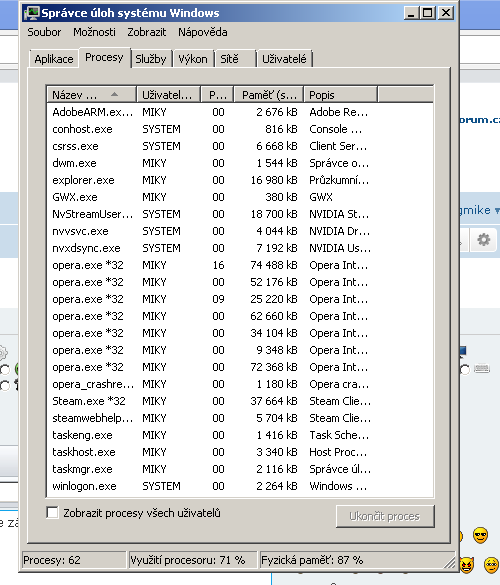Switch to the Služby tab
The image size is (500, 585).
[151, 59]
